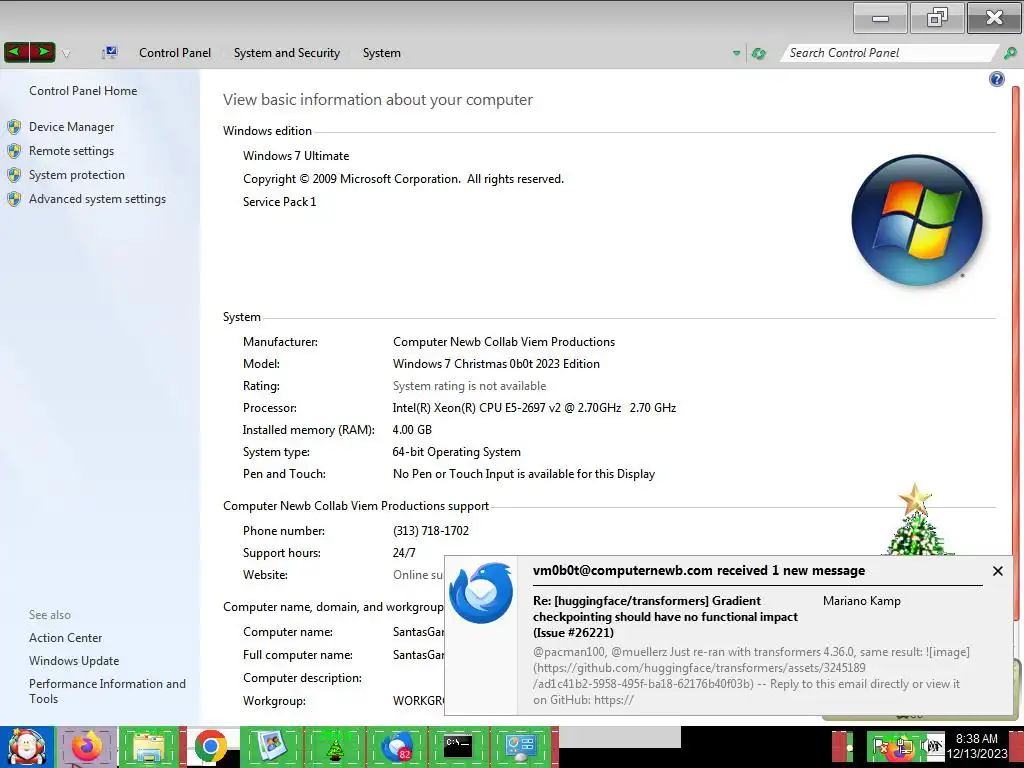Click the volume speaker tray icon

(x=931, y=746)
